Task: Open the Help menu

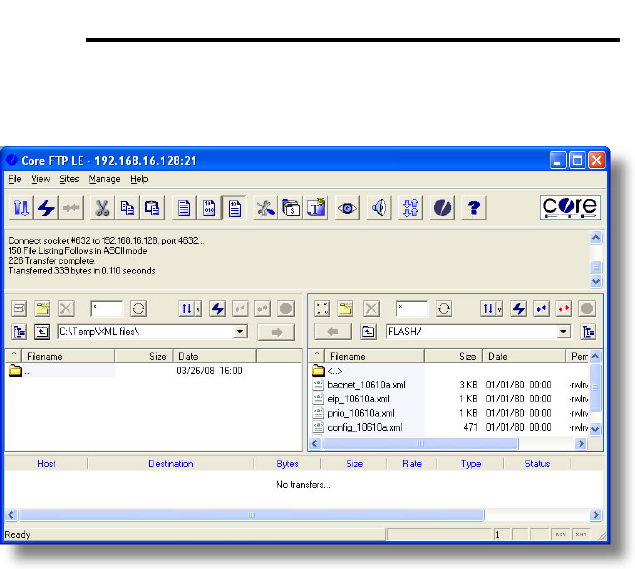Action: [139, 179]
